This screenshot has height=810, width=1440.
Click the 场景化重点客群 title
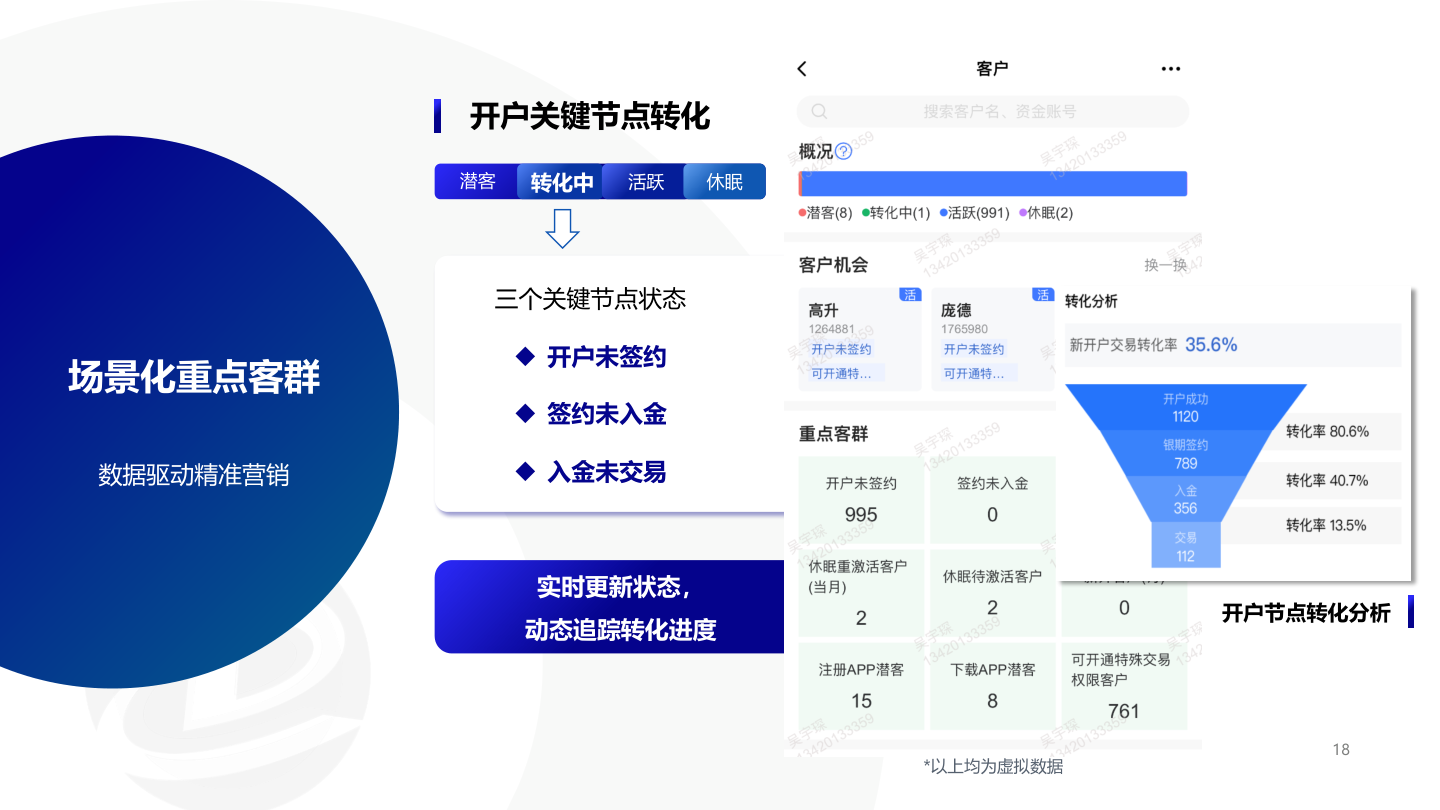(x=194, y=377)
